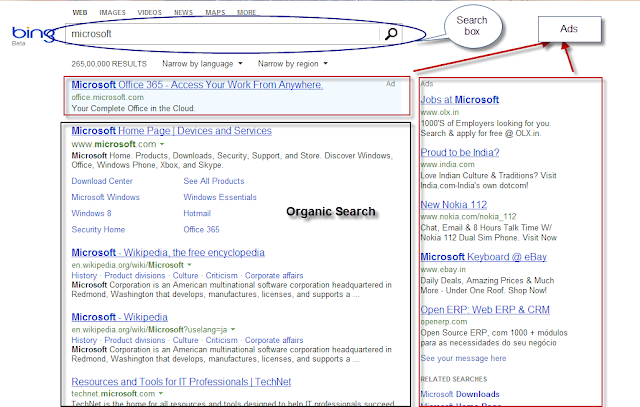This screenshot has height=407, width=640.
Task: Switch to the IMAGES tab
Action: click(112, 13)
